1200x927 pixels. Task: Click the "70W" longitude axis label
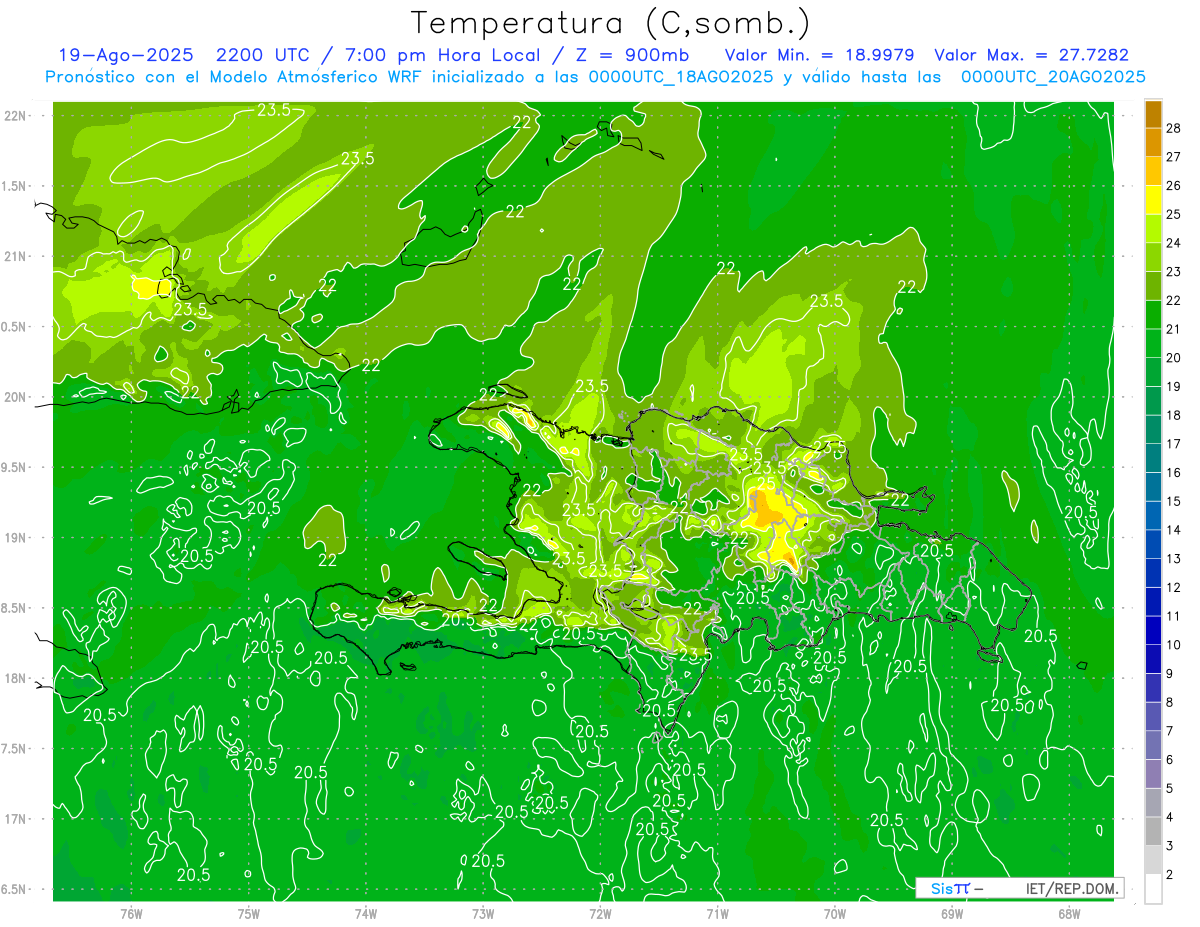pos(835,914)
